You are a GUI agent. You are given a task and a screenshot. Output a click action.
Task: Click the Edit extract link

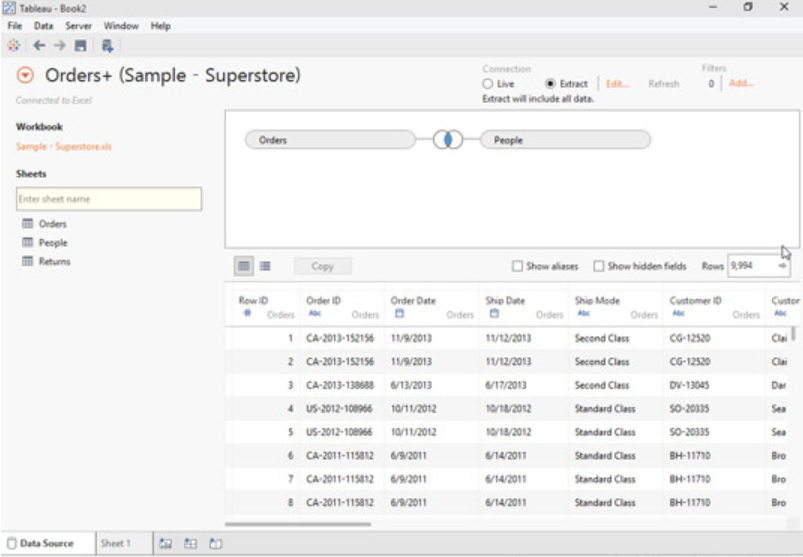click(618, 84)
